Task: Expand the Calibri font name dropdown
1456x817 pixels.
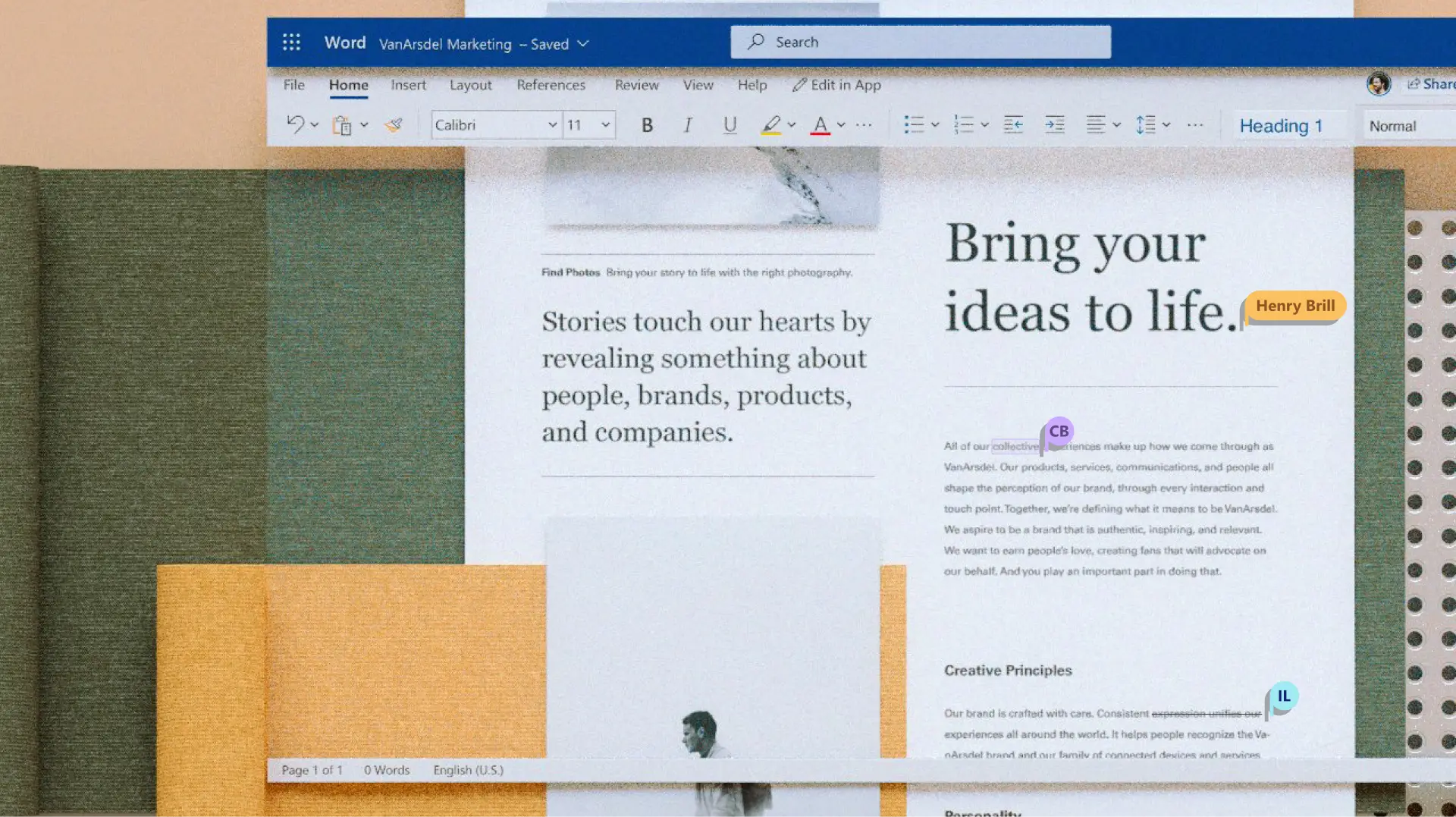Action: point(553,124)
